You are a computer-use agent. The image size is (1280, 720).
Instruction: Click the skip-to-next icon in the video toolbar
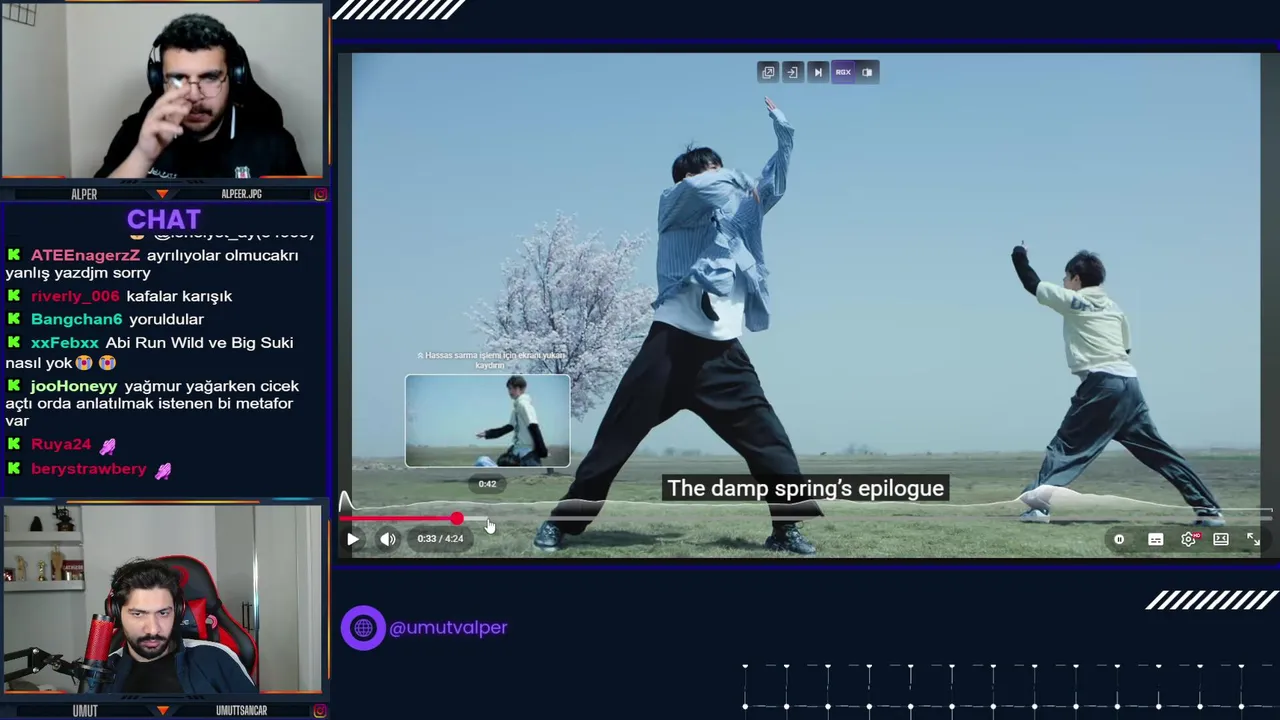(818, 72)
